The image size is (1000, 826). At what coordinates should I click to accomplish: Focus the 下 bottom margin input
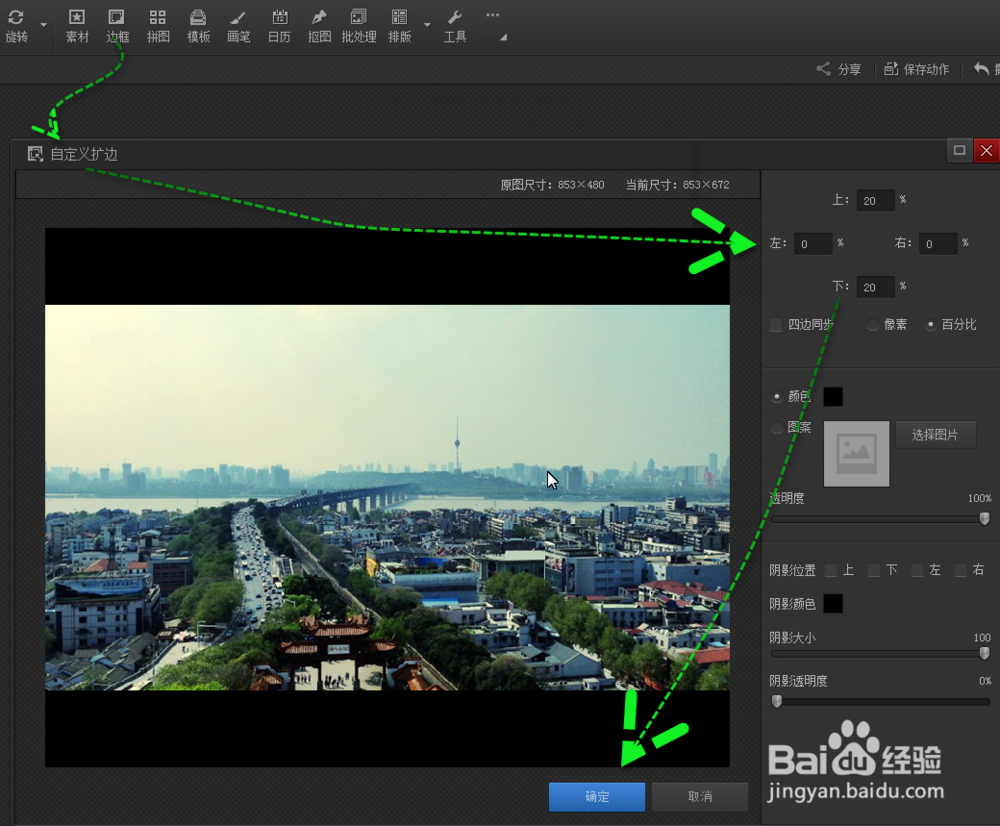coord(875,287)
